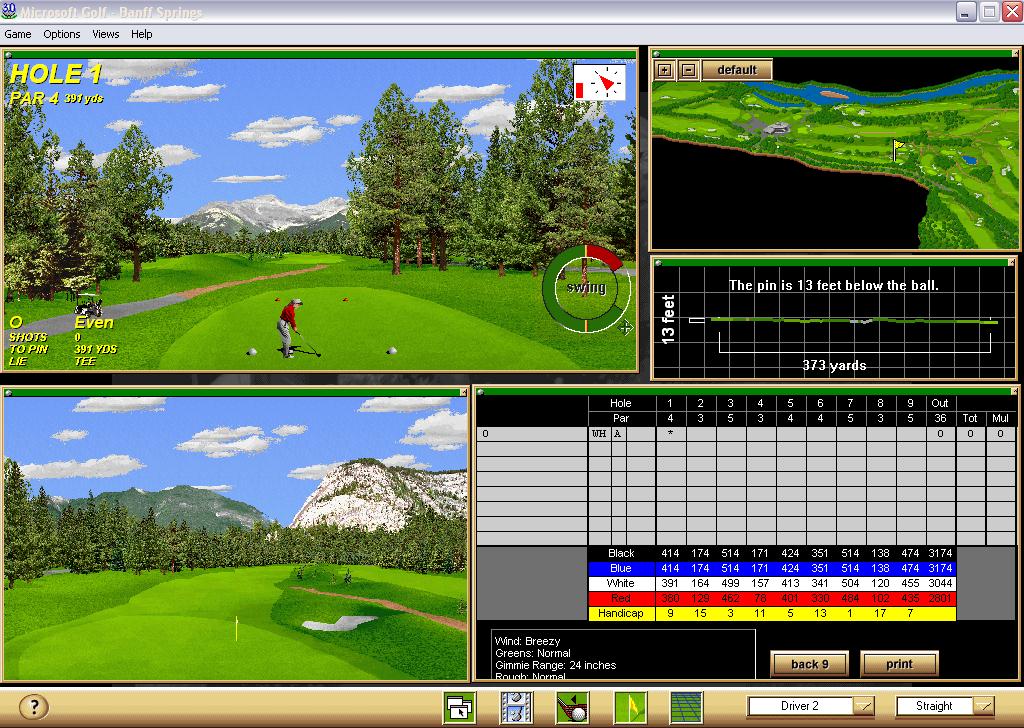The width and height of the screenshot is (1024, 728).
Task: Click the Black tee total 3174
Action: point(940,553)
